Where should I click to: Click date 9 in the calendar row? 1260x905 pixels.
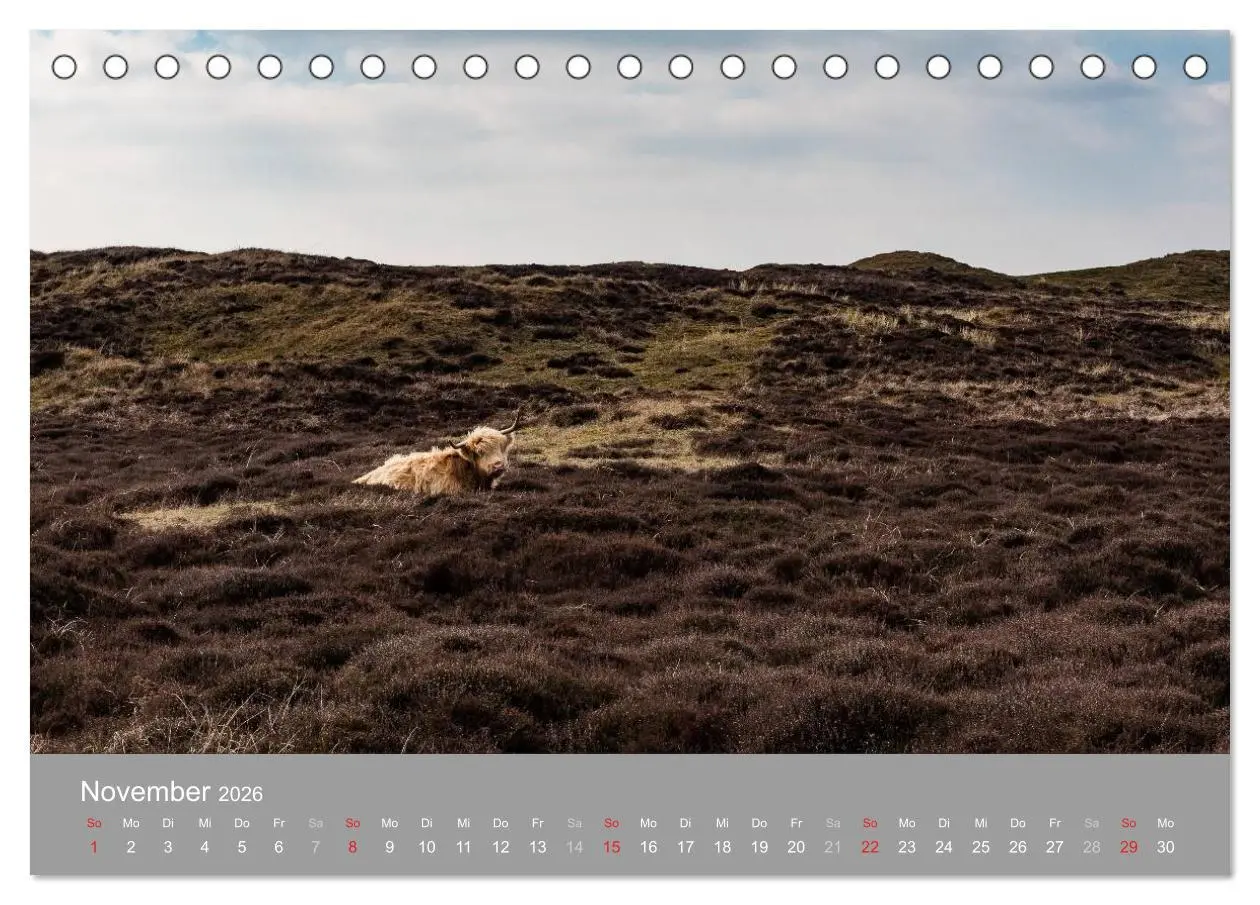(390, 847)
